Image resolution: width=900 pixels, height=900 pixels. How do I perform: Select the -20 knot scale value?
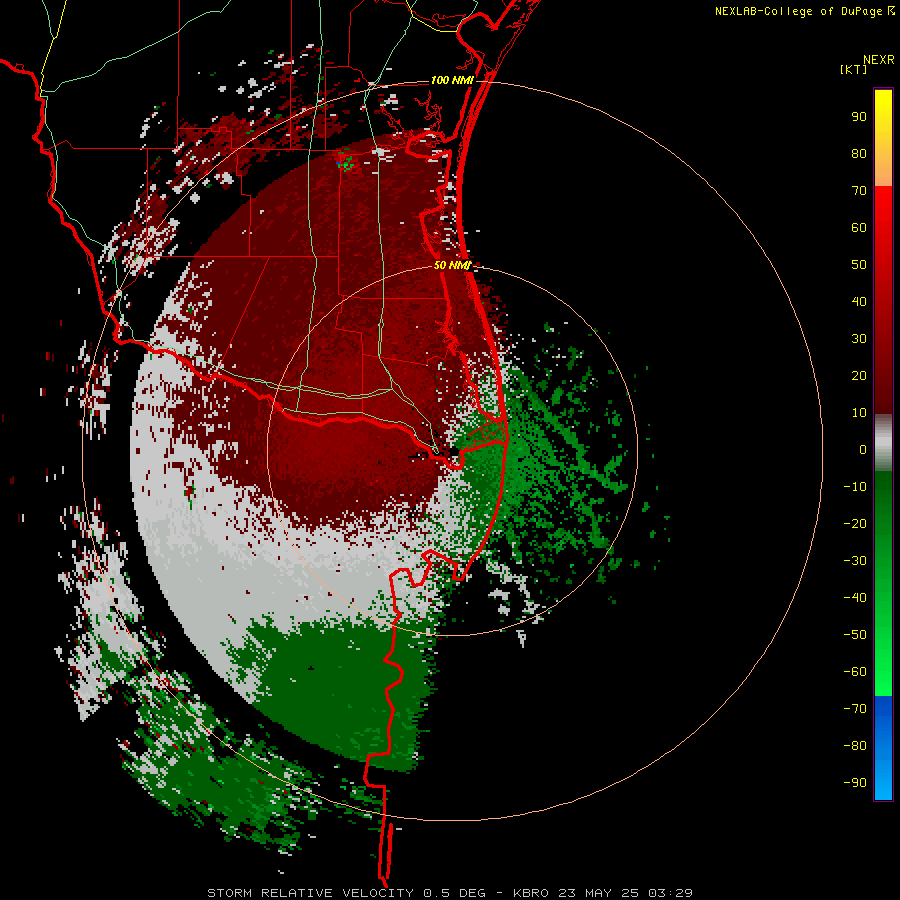[855, 524]
